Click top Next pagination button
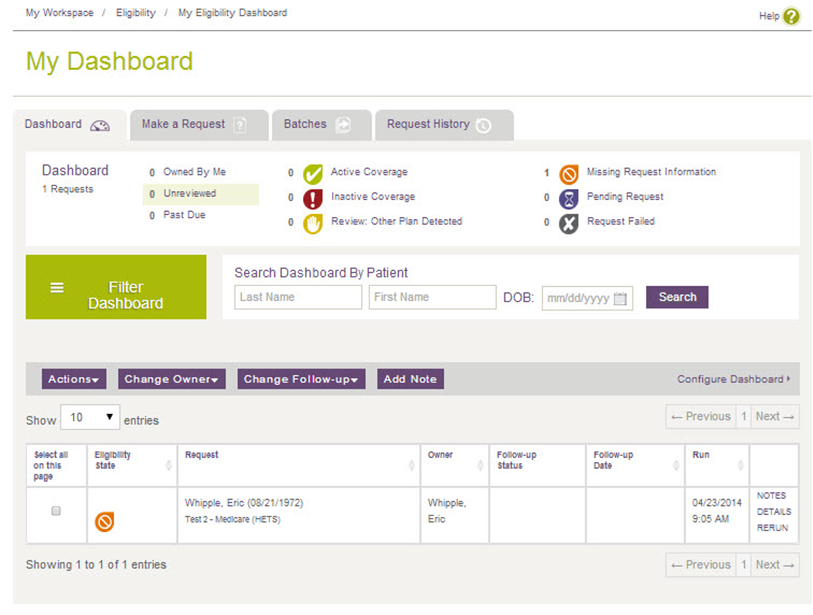The image size is (813, 615). 775,416
